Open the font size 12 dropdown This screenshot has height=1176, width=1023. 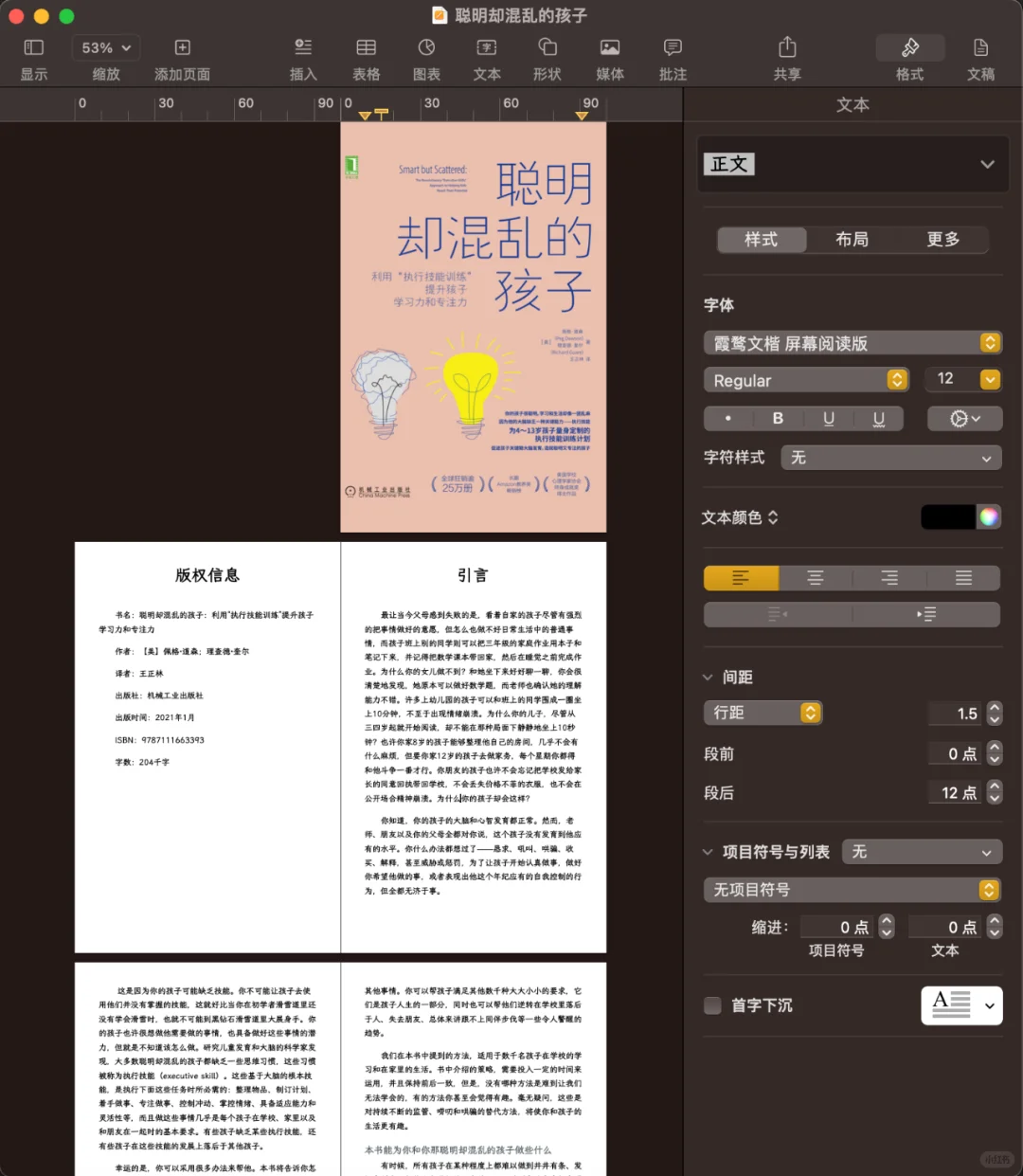(x=990, y=380)
